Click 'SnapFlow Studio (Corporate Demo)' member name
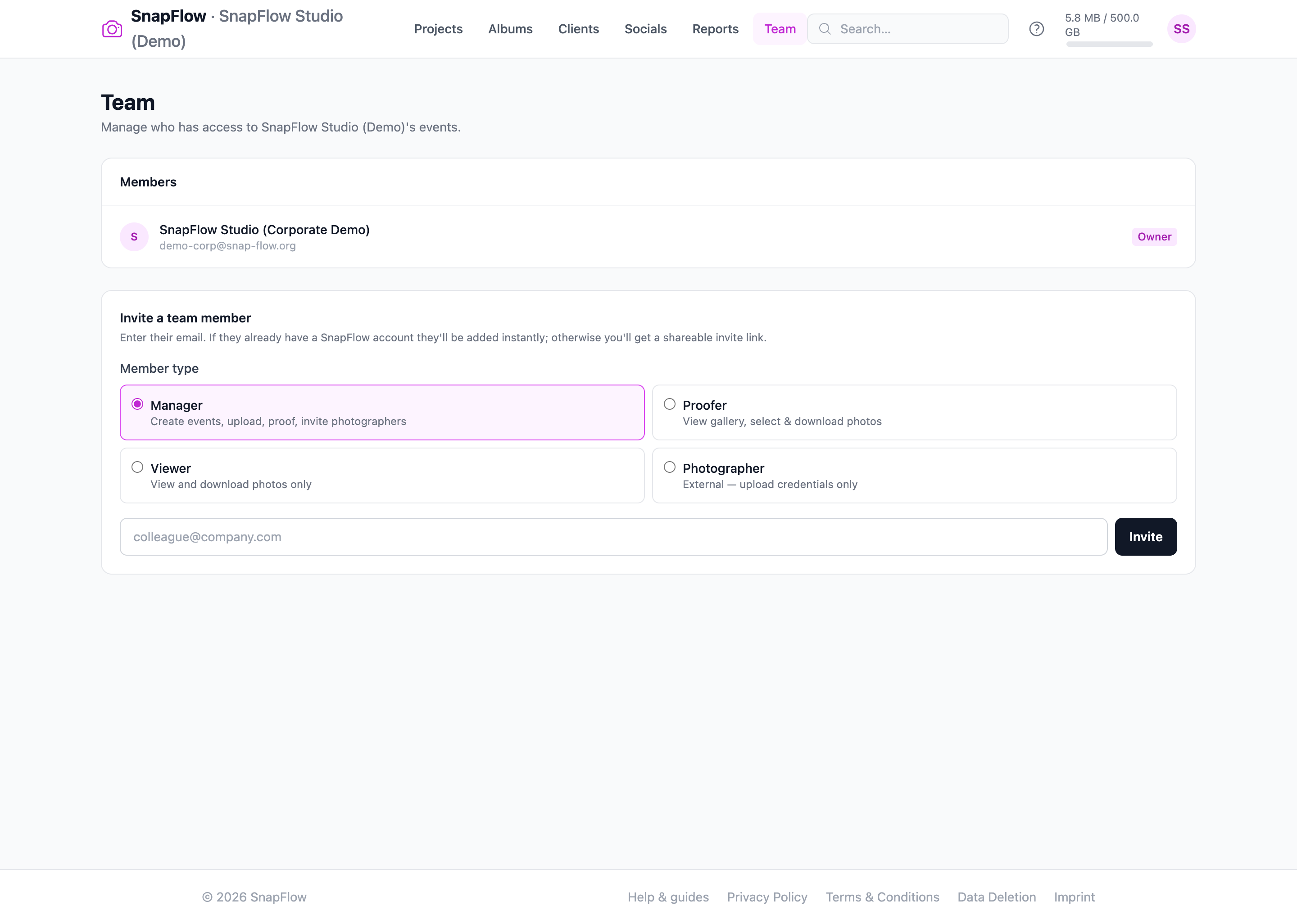Screen dimensions: 1297x924 tap(264, 229)
